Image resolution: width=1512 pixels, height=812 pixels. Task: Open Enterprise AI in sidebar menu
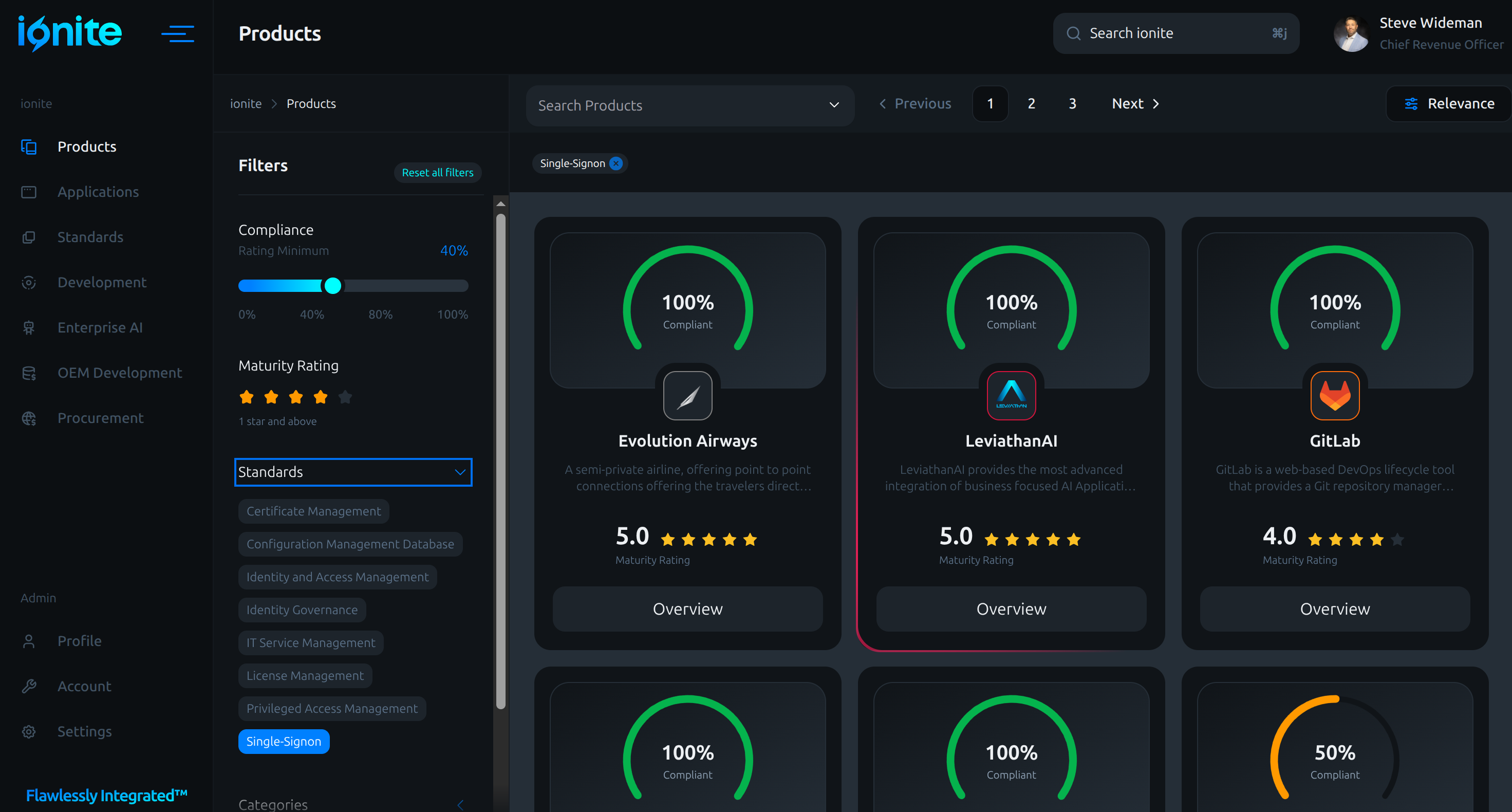(x=100, y=327)
